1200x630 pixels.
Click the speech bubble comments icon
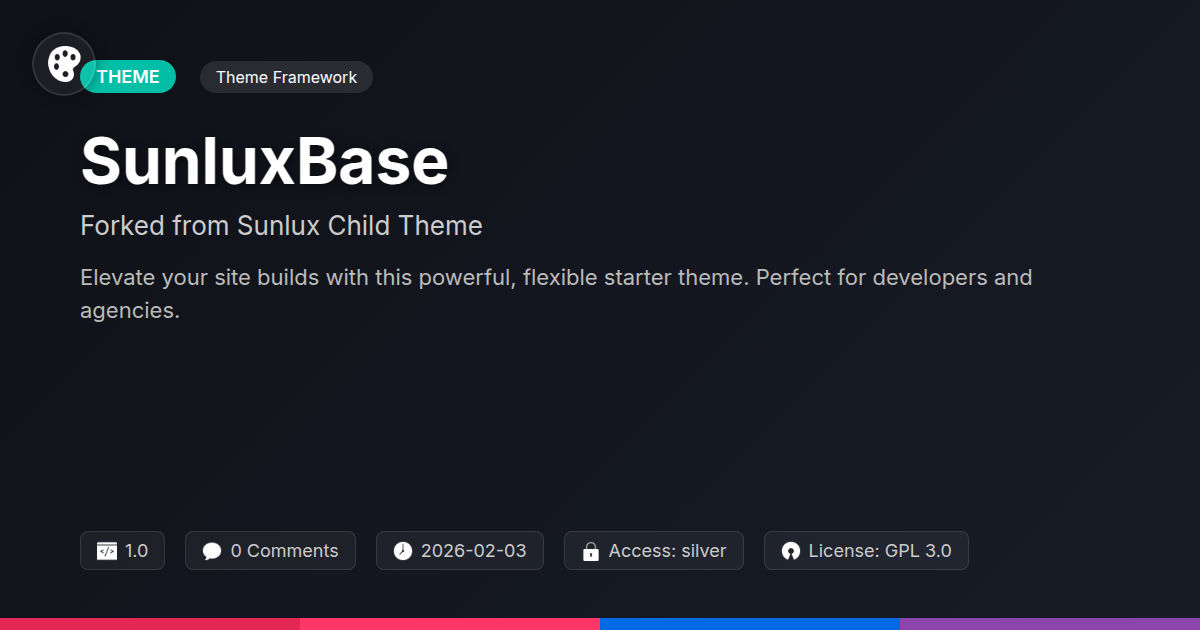click(212, 551)
